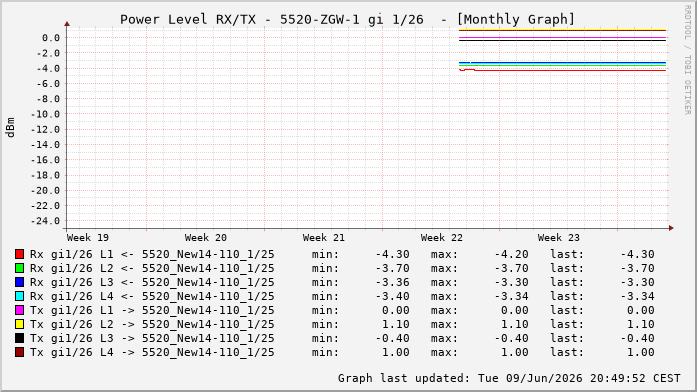Click Tx L1 last value 0.00

click(x=641, y=310)
